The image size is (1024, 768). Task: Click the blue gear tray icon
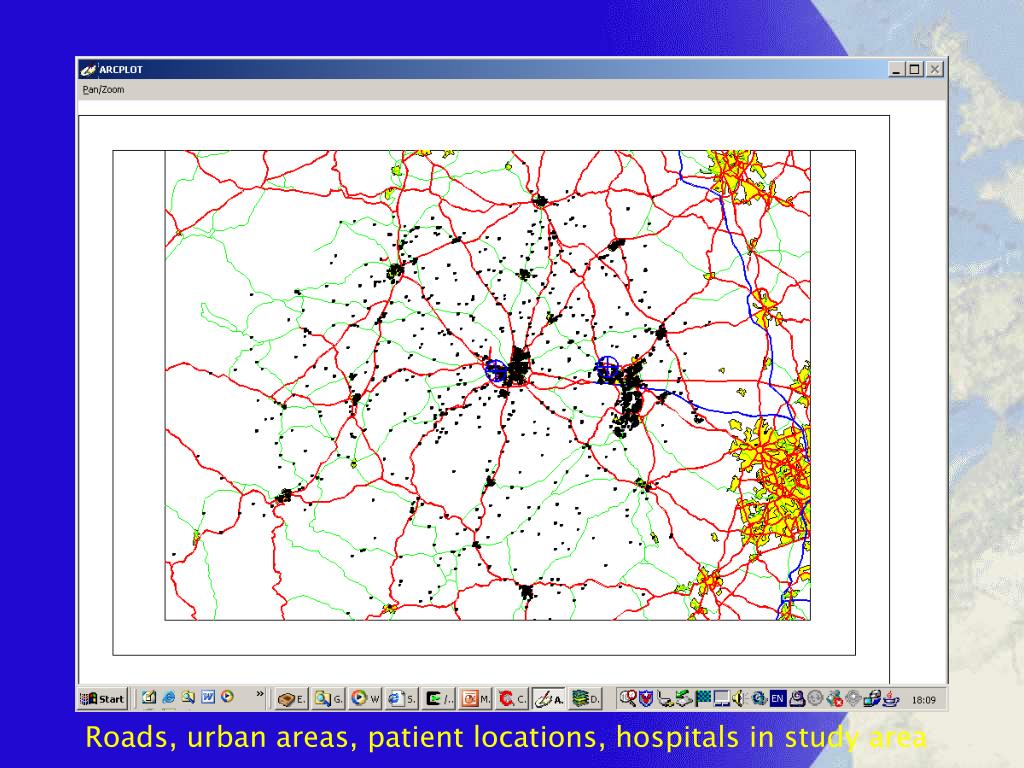(x=758, y=699)
